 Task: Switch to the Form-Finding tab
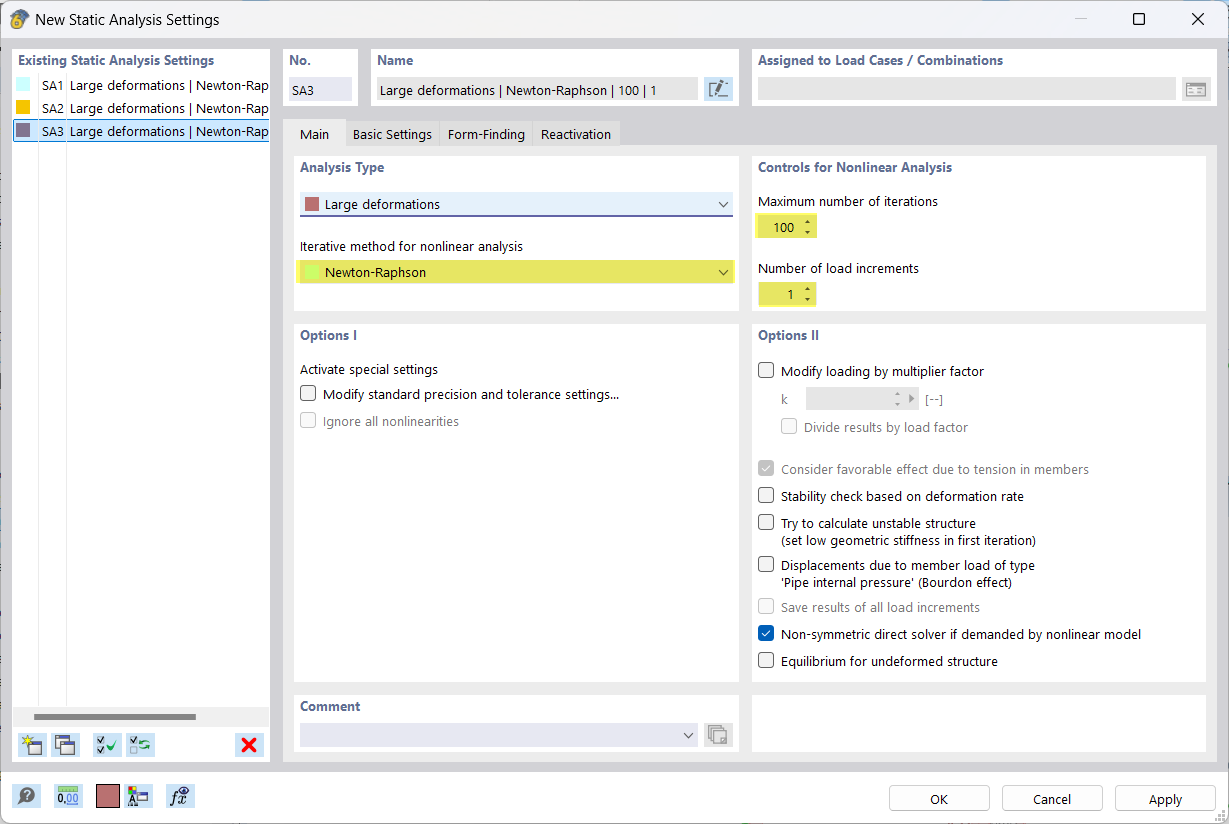pyautogui.click(x=485, y=133)
